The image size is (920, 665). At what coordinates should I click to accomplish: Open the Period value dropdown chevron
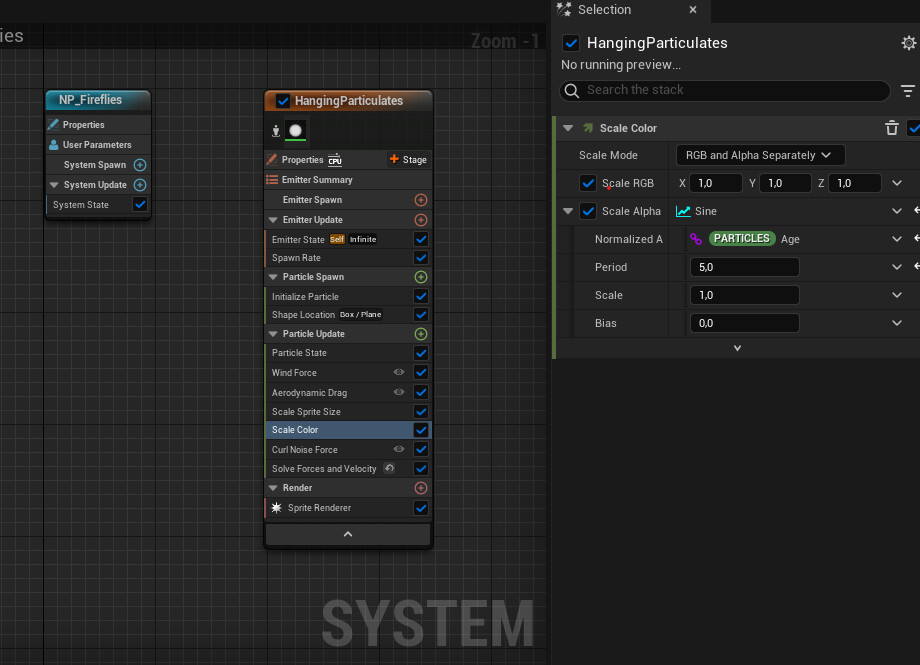[897, 267]
